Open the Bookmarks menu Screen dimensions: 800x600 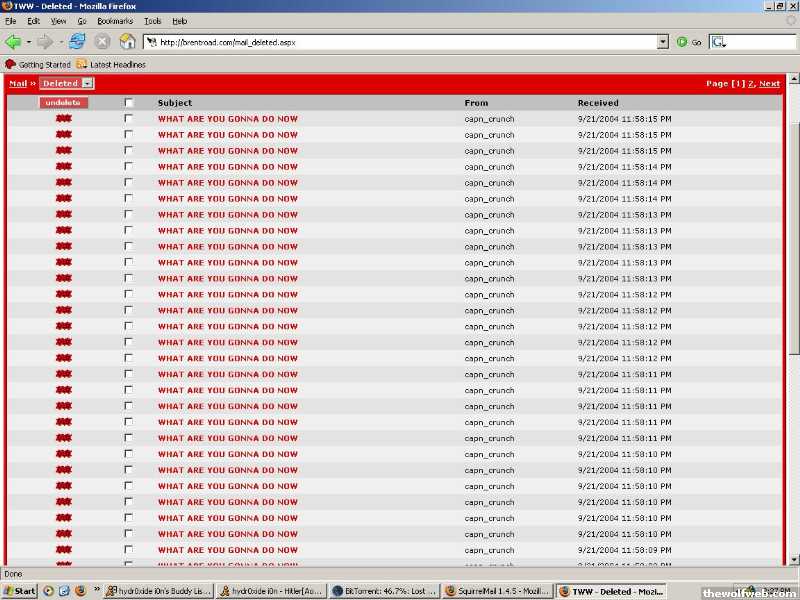tap(114, 20)
